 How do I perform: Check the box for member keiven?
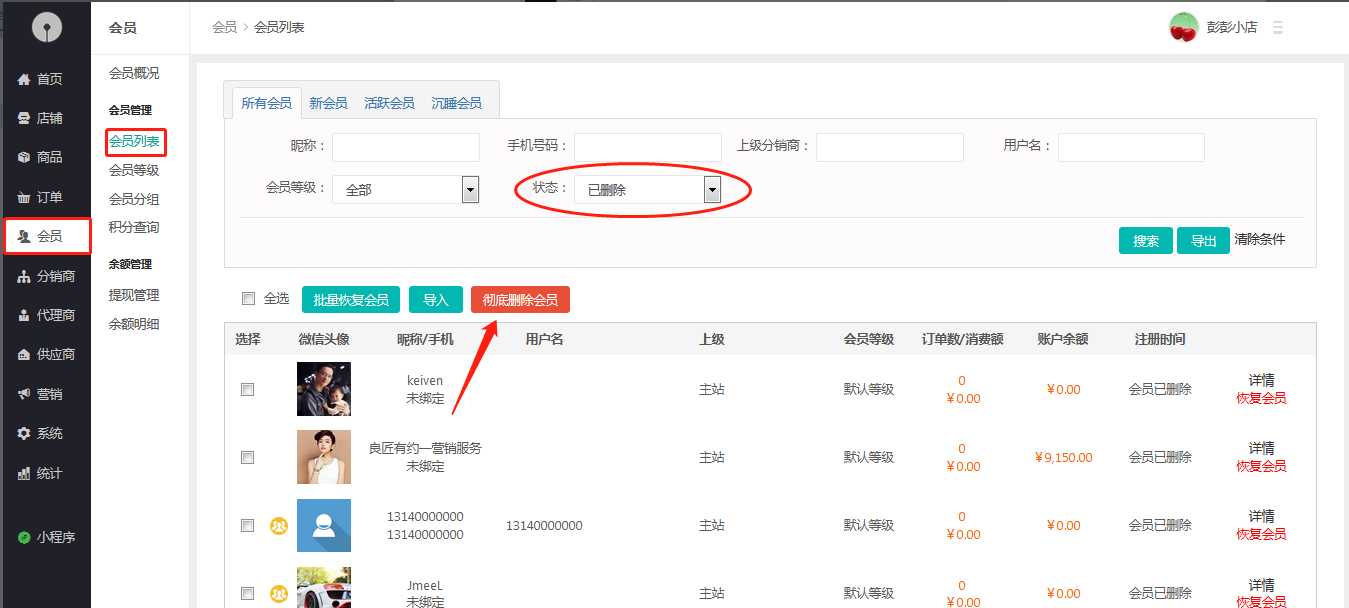[x=248, y=389]
